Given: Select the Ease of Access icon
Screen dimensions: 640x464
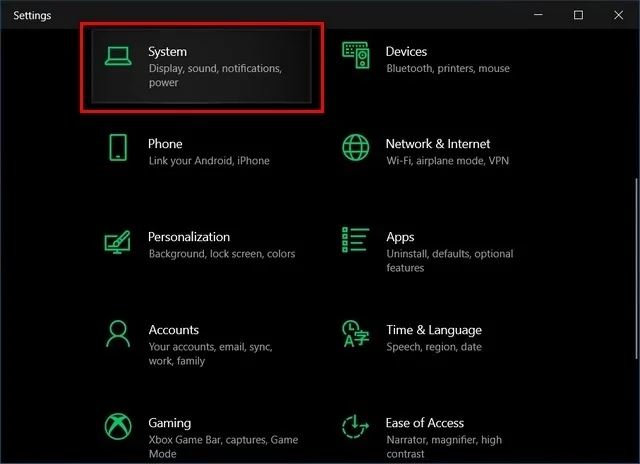Looking at the screenshot, I should [x=356, y=426].
